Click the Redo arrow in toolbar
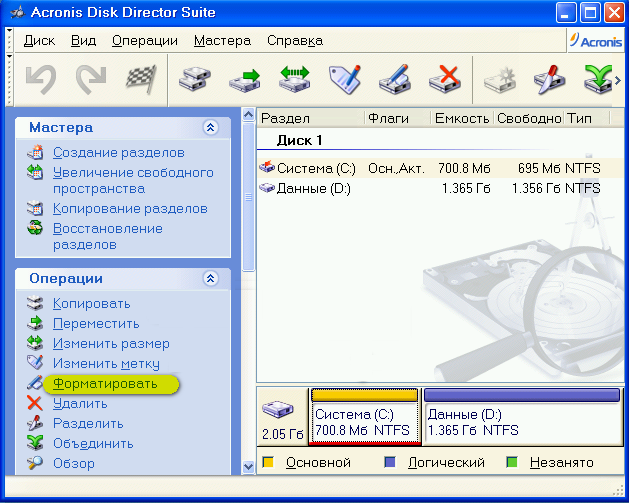This screenshot has height=503, width=630. (x=91, y=80)
